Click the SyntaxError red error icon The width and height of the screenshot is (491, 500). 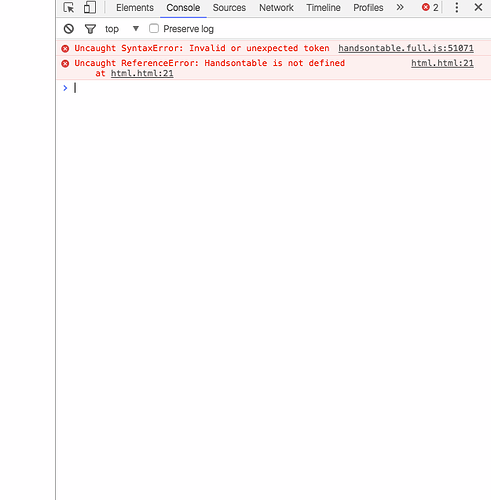point(65,49)
